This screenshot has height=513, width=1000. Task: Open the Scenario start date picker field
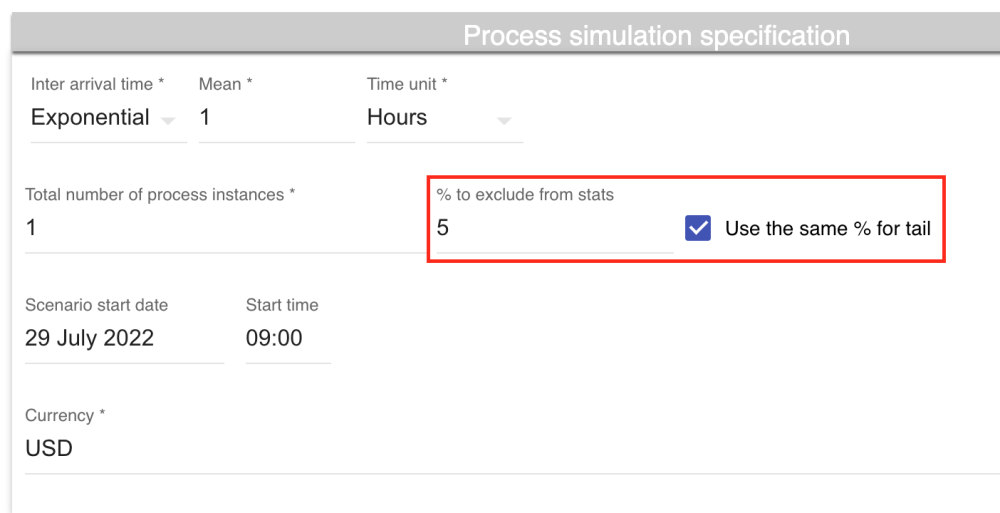[x=123, y=338]
